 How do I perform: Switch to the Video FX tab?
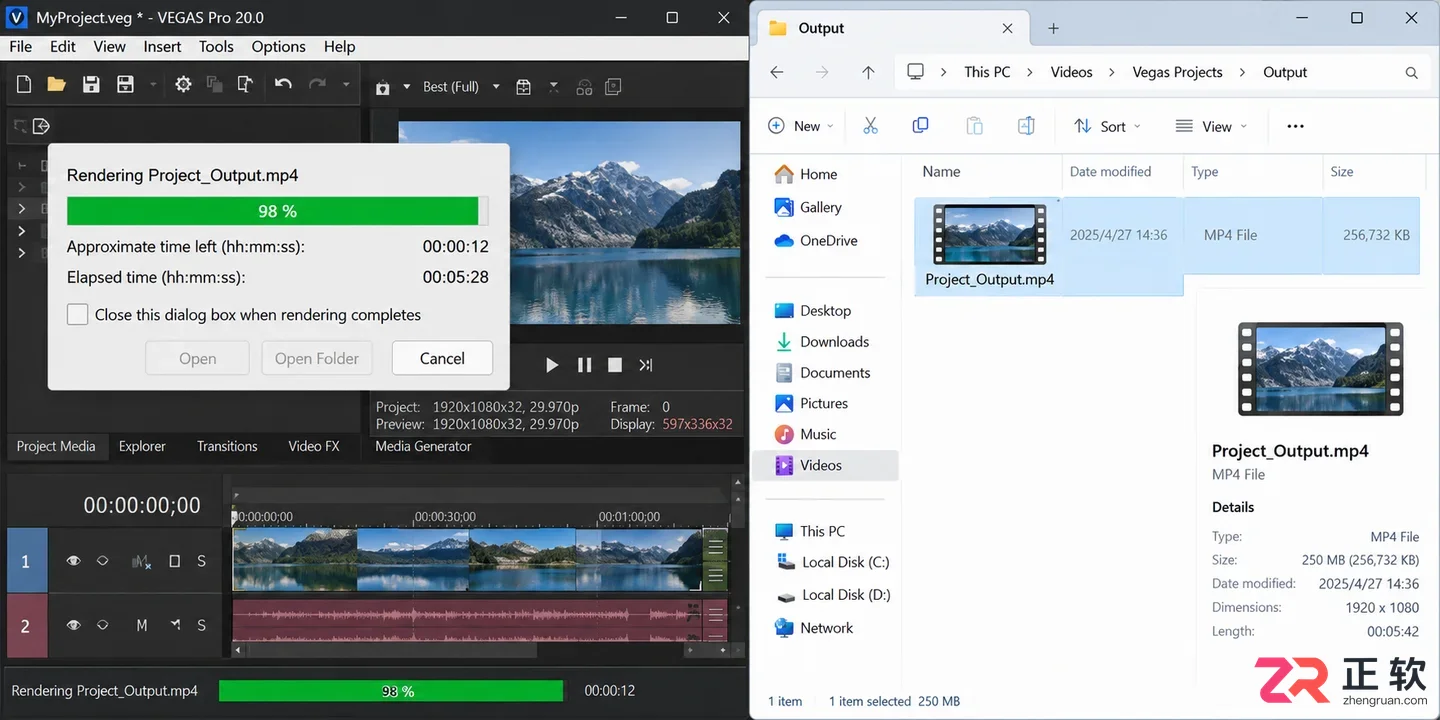click(x=314, y=446)
